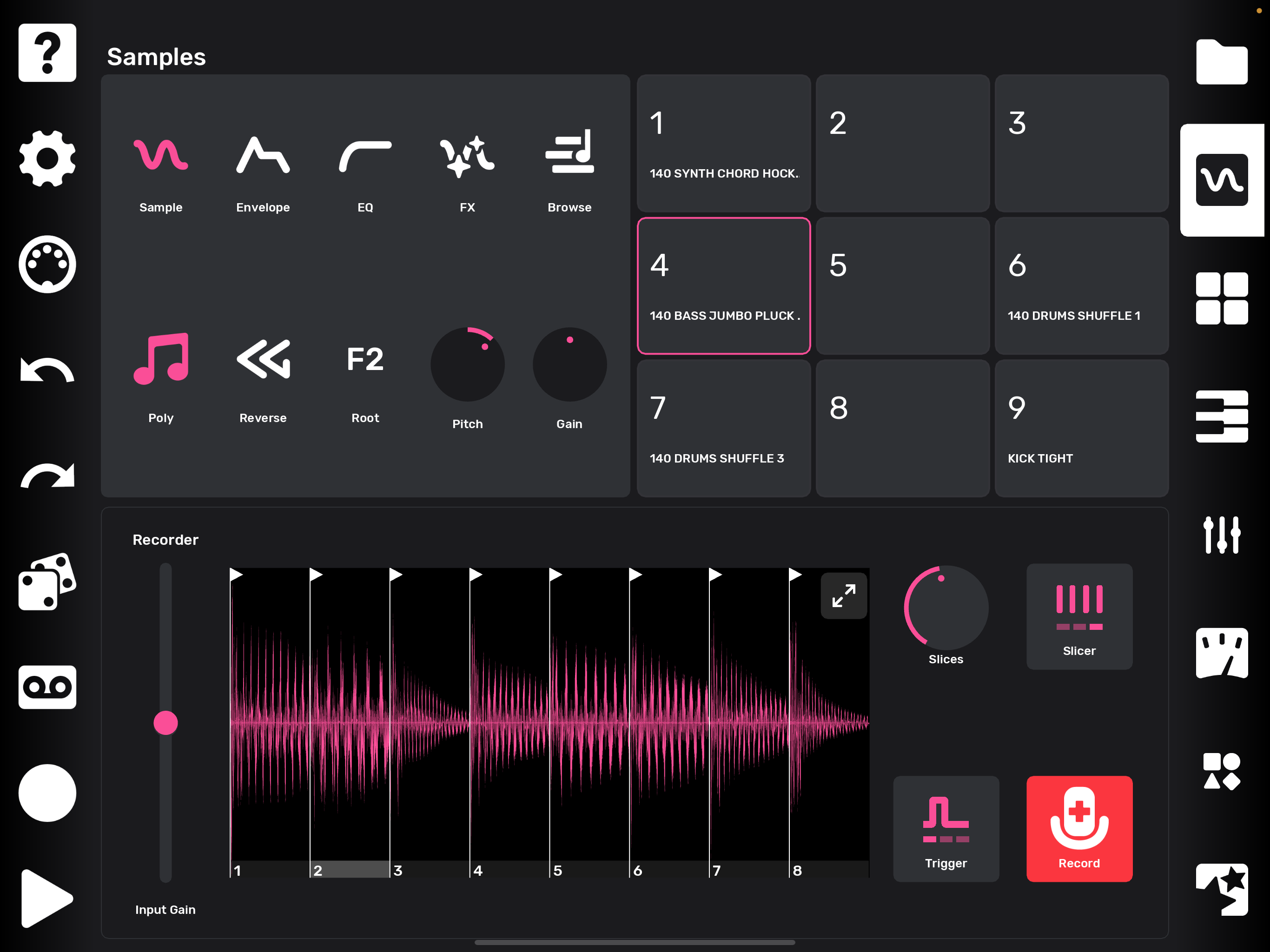Open the help question mark icon
This screenshot has height=952, width=1270.
pyautogui.click(x=47, y=53)
